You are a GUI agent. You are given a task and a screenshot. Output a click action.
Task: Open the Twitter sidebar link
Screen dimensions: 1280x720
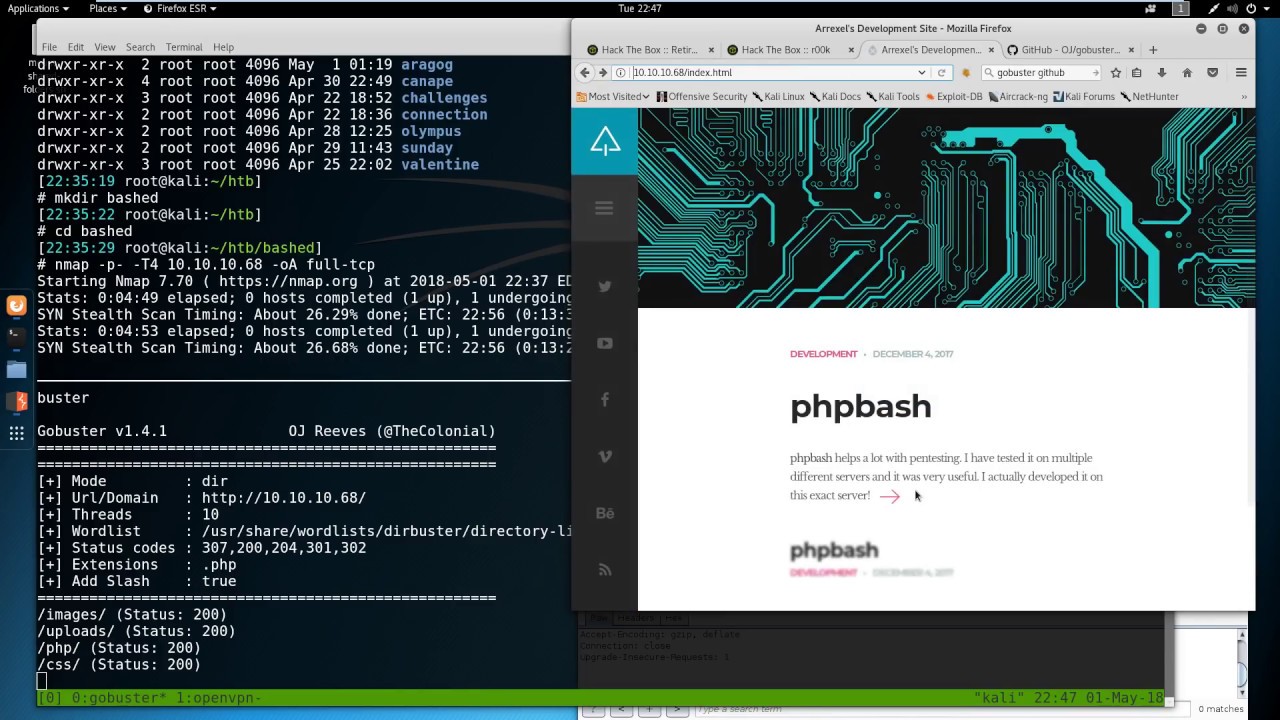tap(605, 286)
